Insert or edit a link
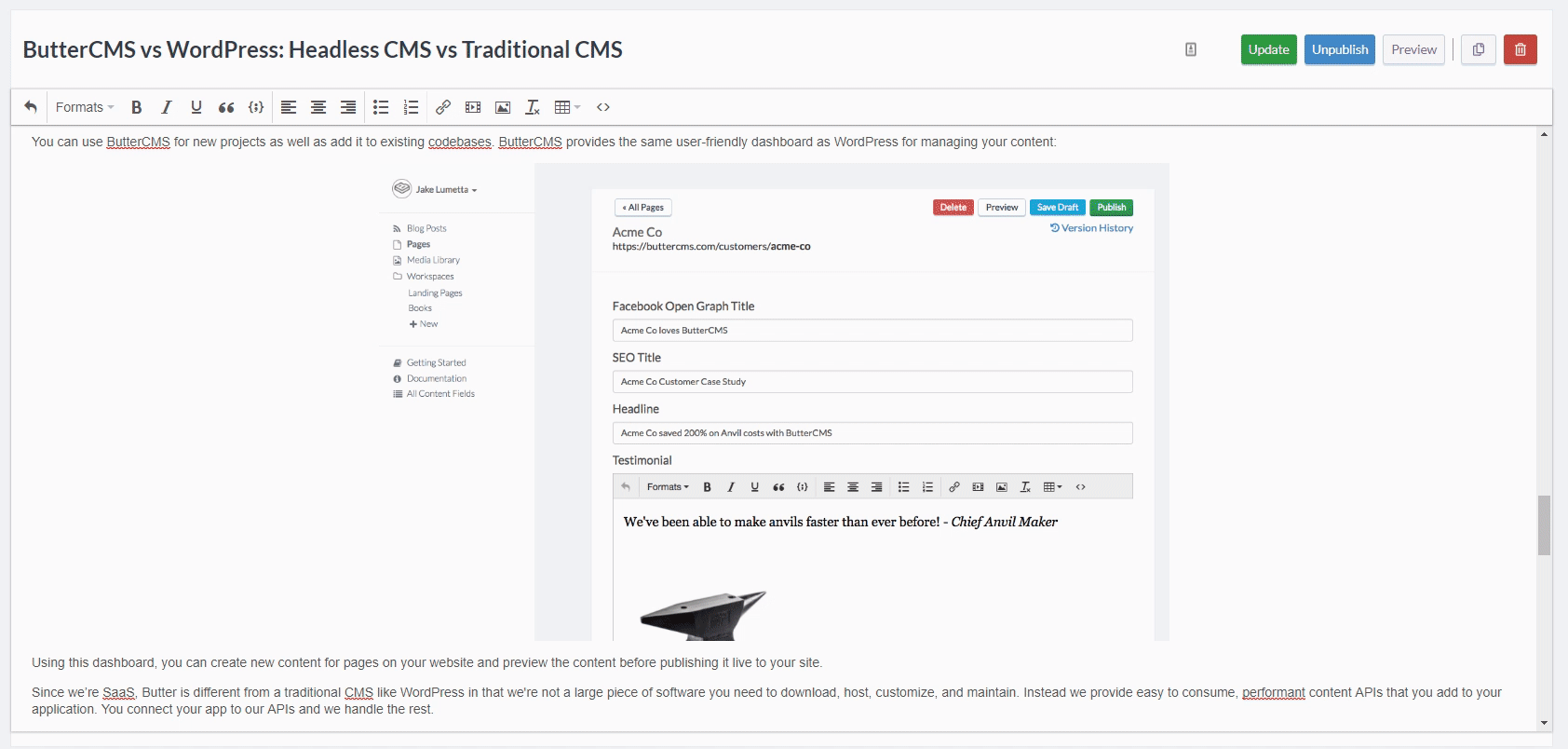1568x749 pixels. [x=443, y=107]
